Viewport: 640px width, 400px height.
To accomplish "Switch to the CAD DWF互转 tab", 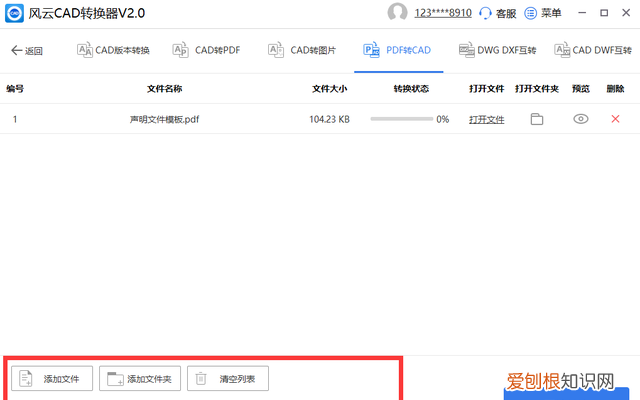I will (593, 50).
